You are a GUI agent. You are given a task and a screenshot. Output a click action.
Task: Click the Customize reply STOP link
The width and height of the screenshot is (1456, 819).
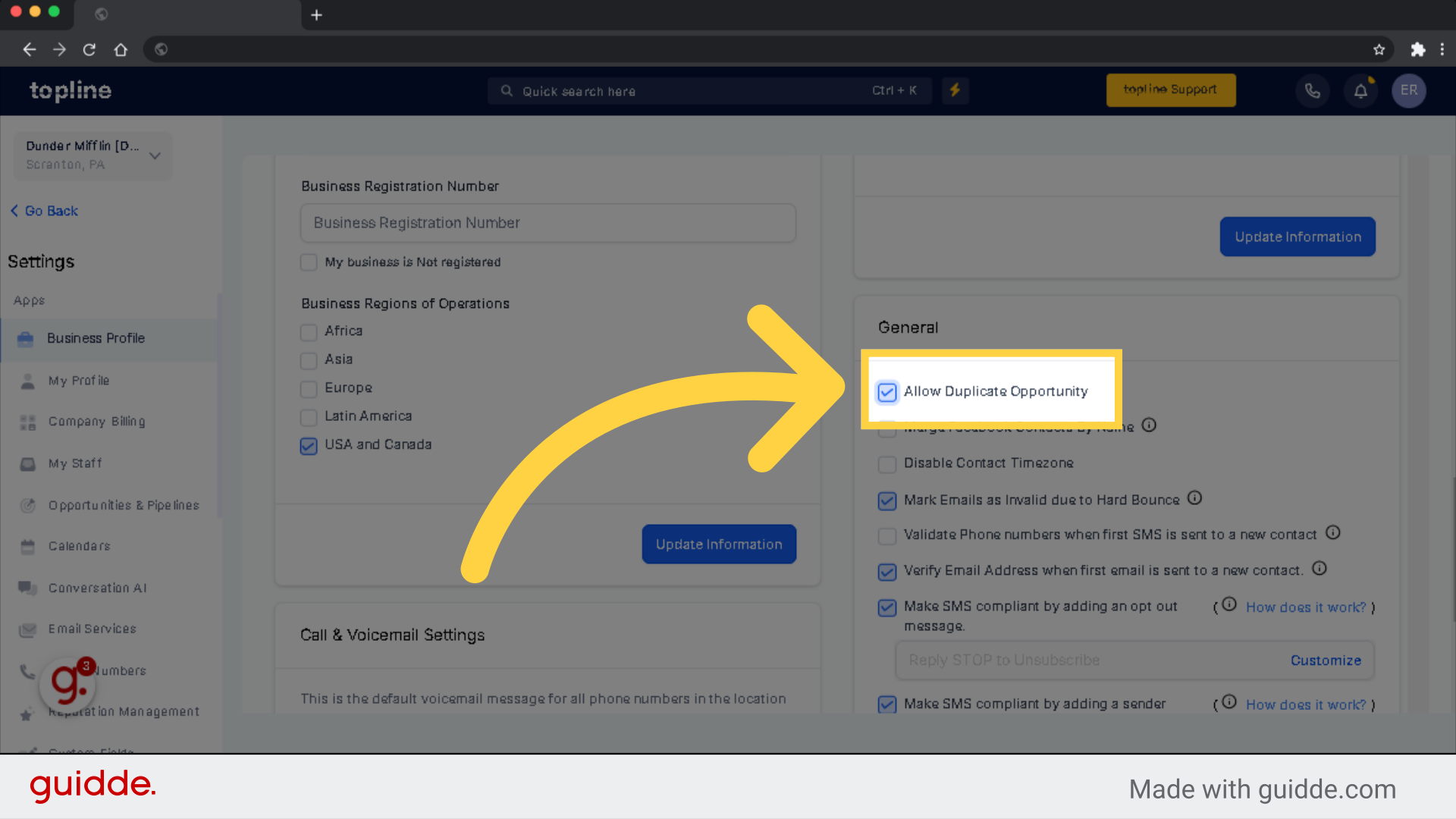tap(1326, 660)
